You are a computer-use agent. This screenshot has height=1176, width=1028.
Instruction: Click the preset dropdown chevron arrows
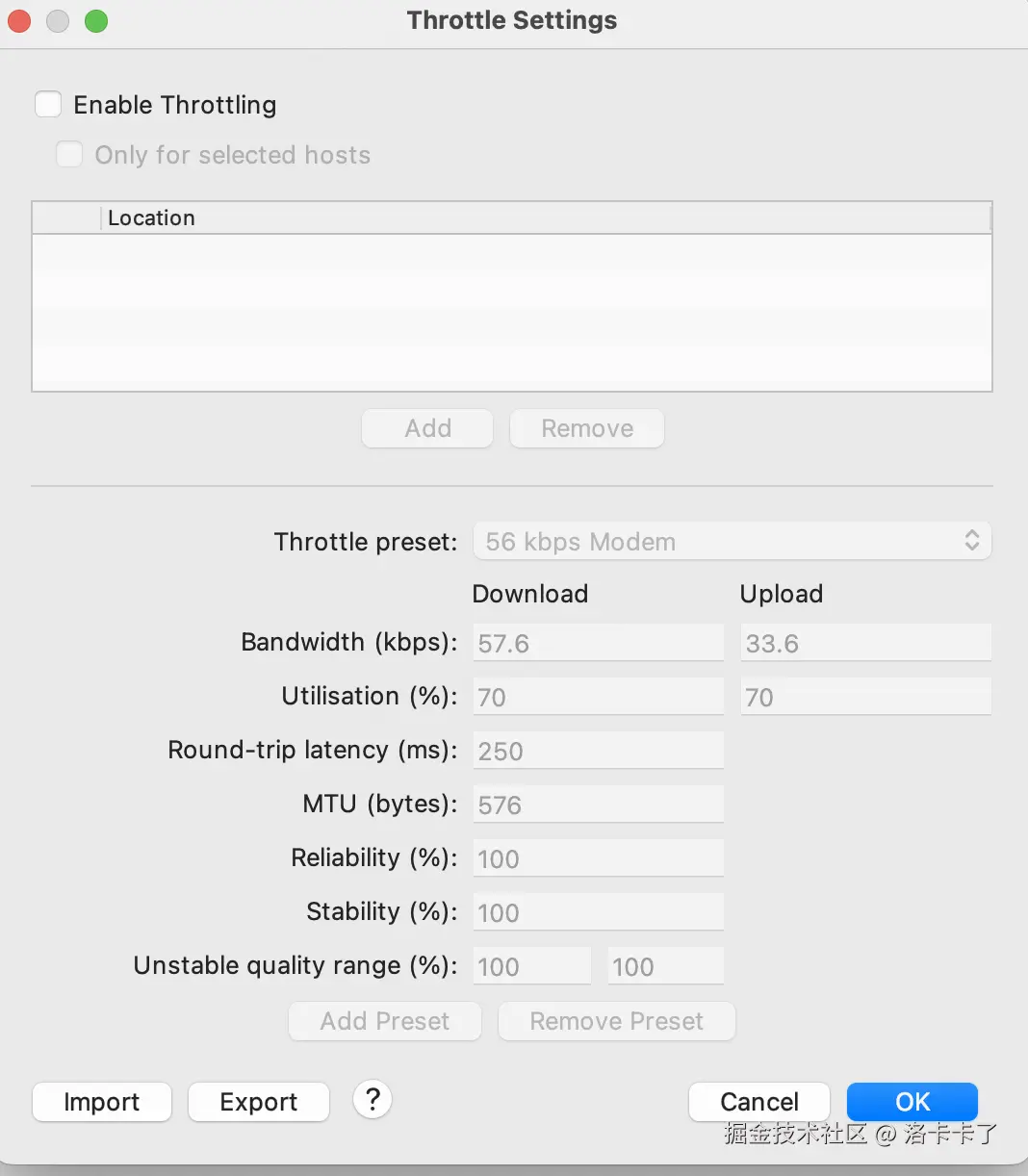[972, 541]
